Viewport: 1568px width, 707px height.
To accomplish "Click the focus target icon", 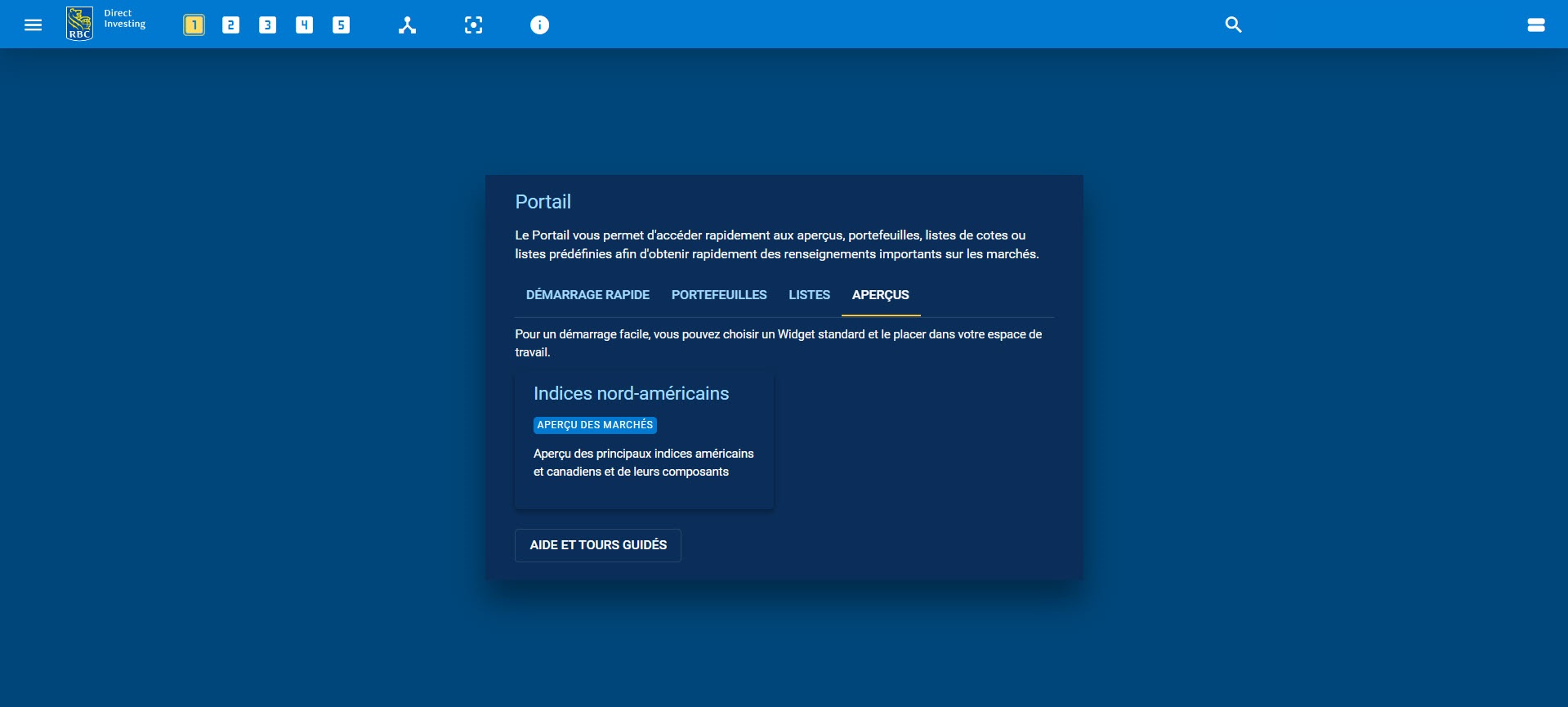I will (x=473, y=25).
